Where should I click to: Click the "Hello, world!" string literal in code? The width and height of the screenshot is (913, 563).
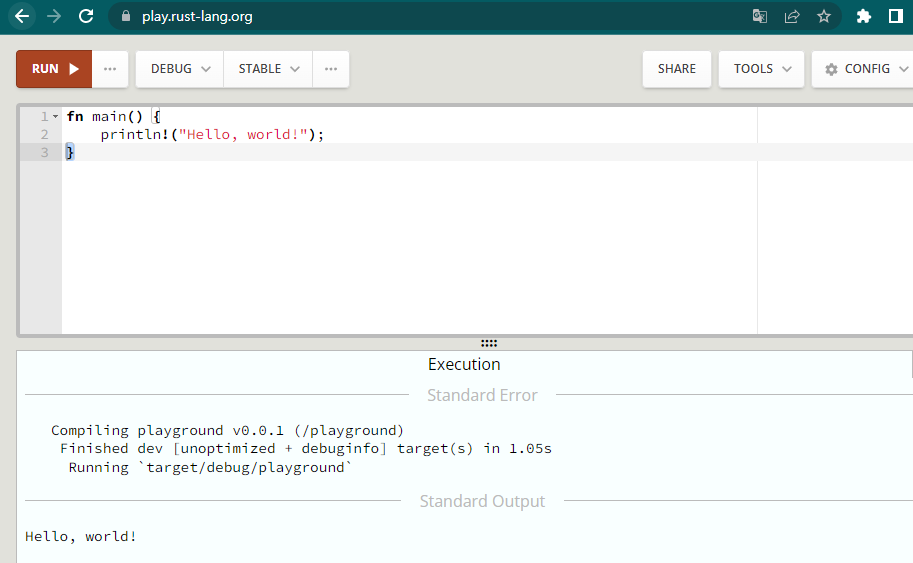tap(243, 134)
